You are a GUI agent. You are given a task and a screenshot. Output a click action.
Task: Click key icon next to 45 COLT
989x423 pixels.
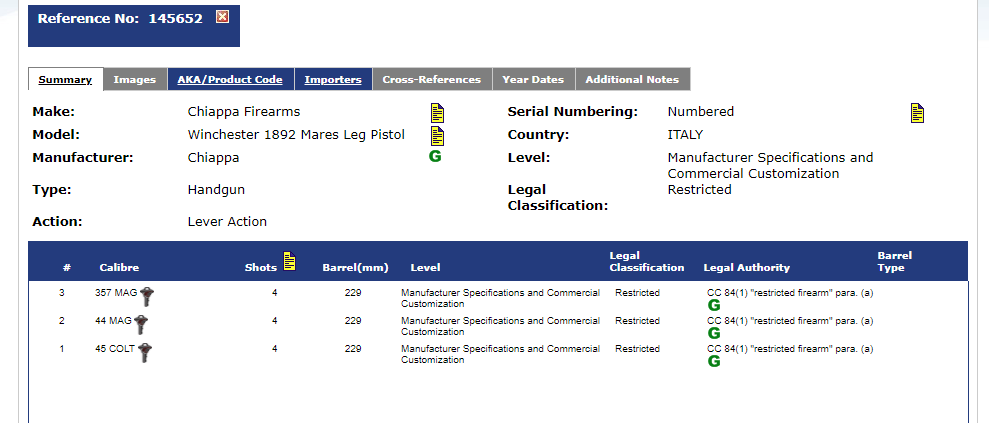[146, 351]
